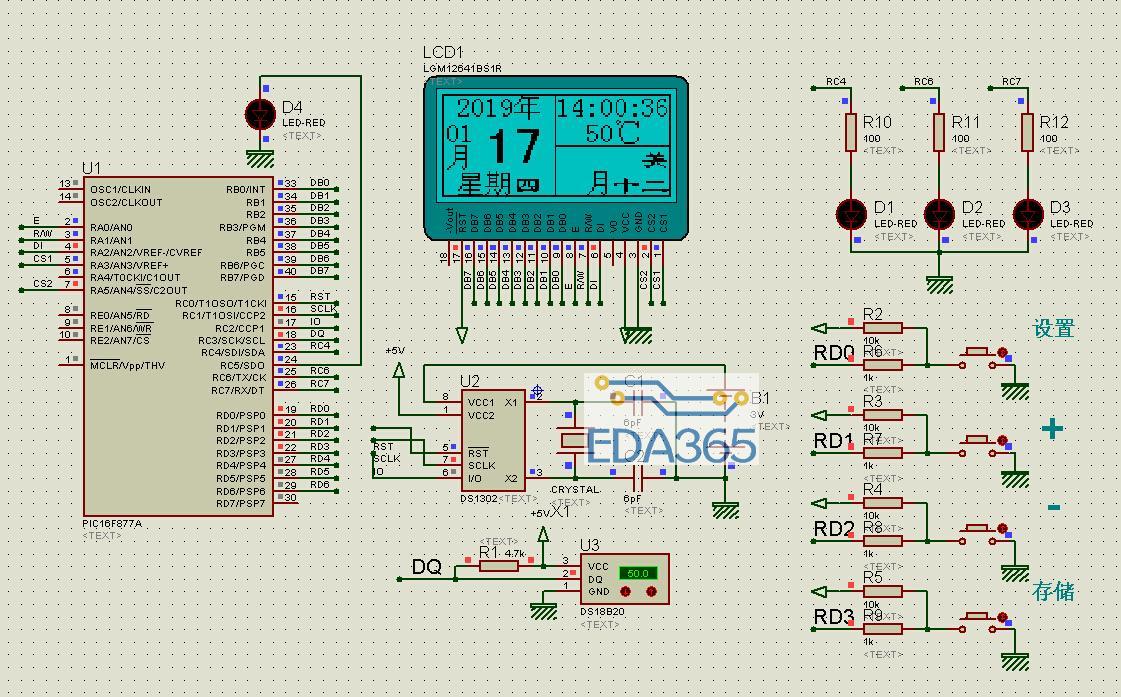
Task: Toggle the latch circle on the 设置 button
Action: [x=1002, y=352]
